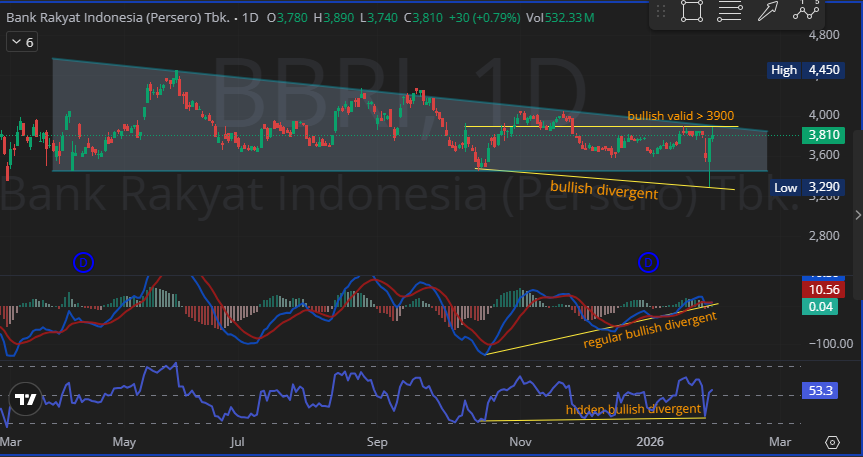
Task: Open the dividend marker near May
Action: point(83,263)
